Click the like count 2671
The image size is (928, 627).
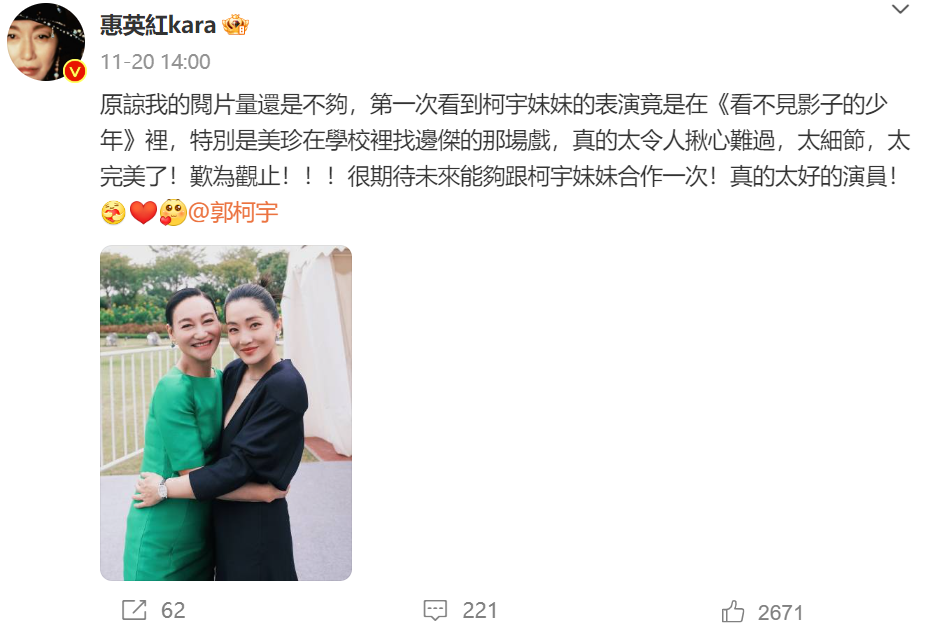(x=780, y=613)
